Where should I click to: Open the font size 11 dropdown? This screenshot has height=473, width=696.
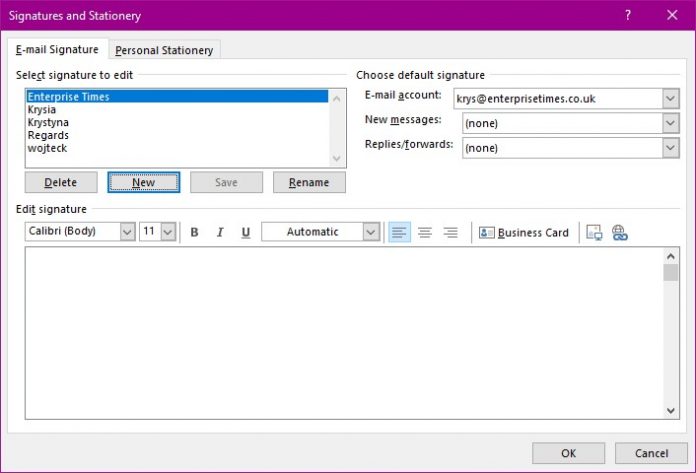168,232
